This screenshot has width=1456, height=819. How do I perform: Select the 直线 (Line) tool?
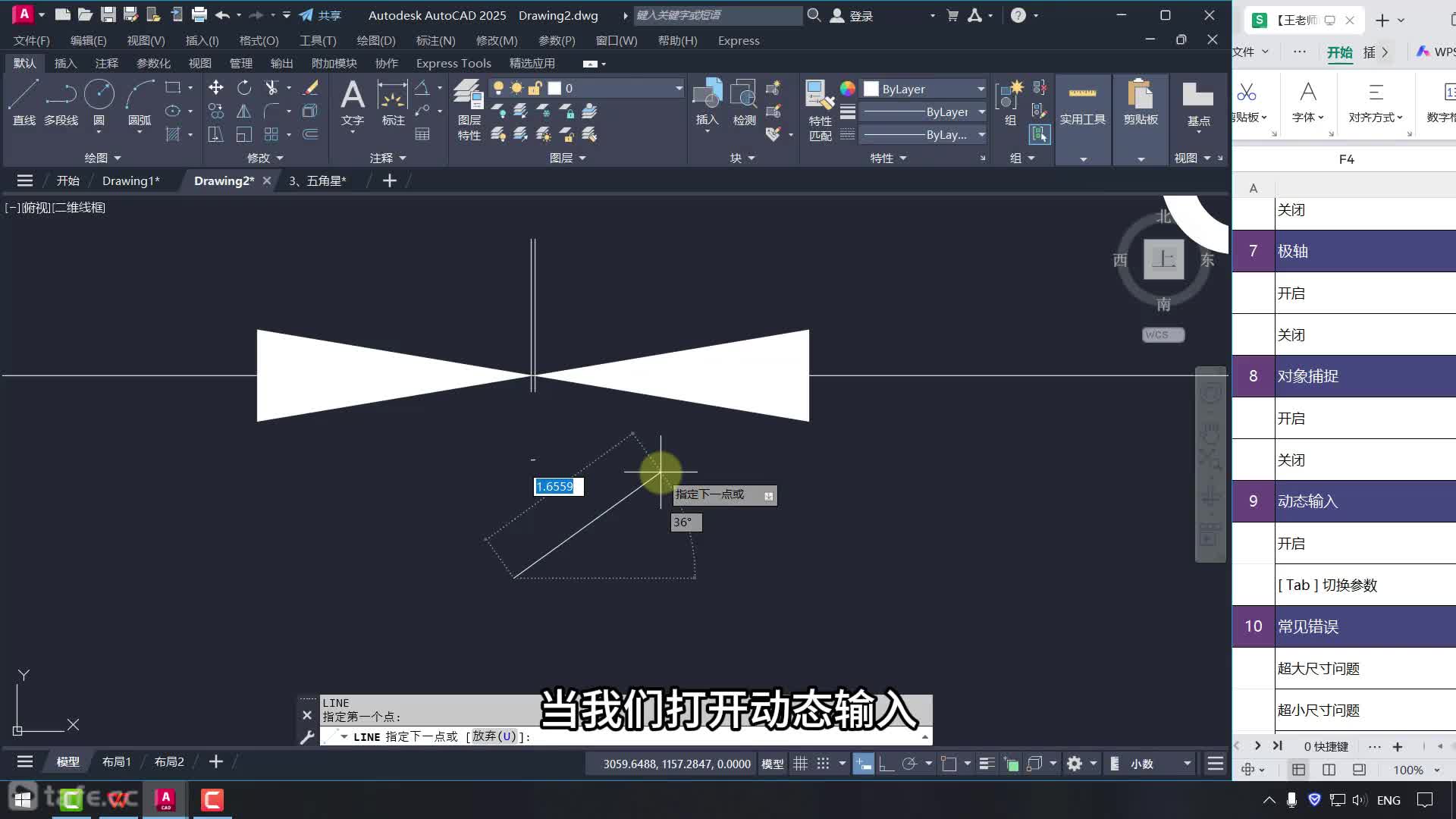pos(24,102)
